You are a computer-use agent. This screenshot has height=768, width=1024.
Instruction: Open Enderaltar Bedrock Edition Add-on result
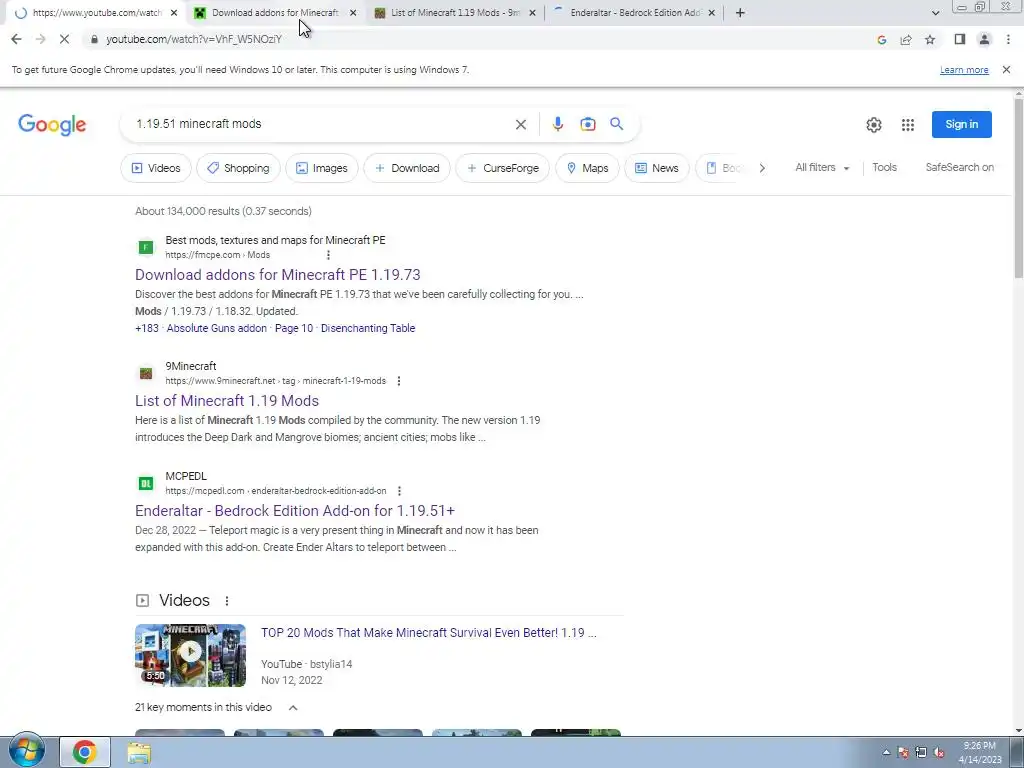tap(295, 511)
